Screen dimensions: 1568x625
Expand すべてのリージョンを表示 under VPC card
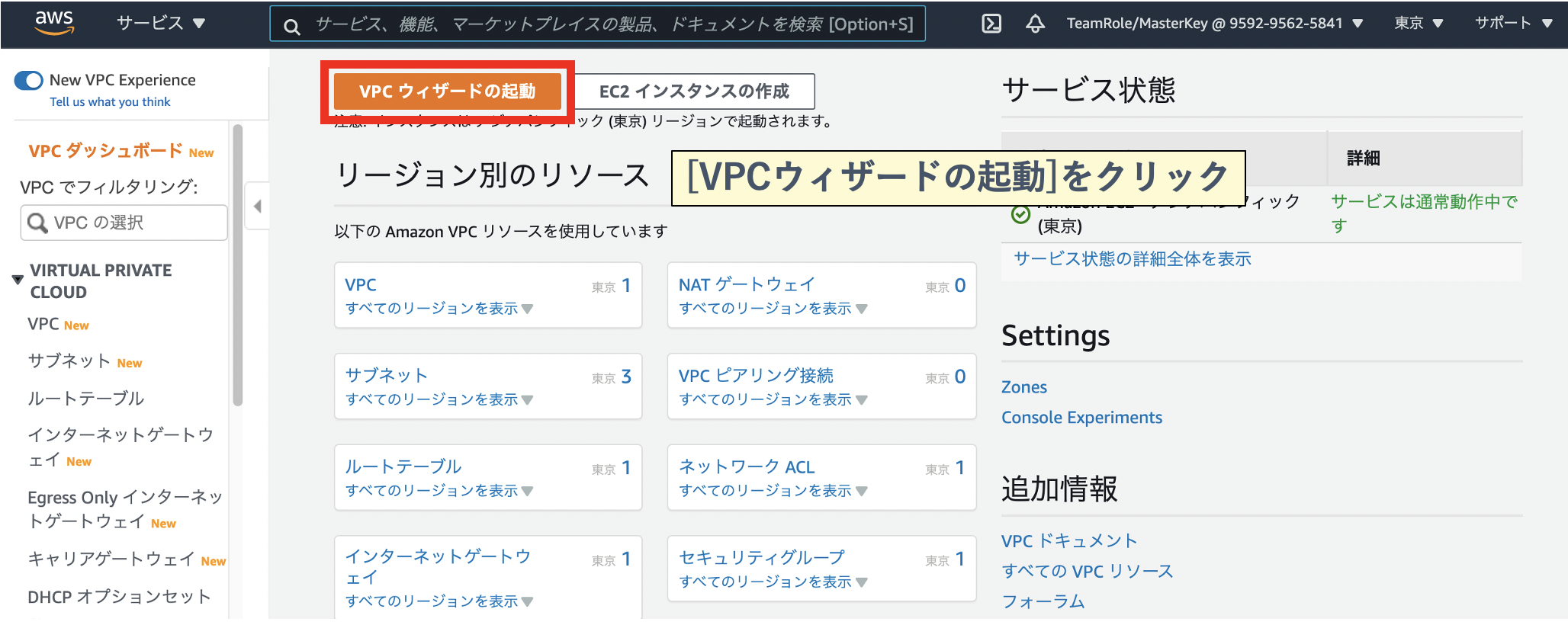(439, 309)
